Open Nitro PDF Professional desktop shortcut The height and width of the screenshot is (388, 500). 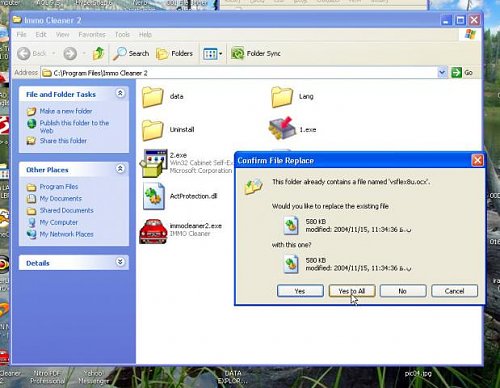(47, 377)
